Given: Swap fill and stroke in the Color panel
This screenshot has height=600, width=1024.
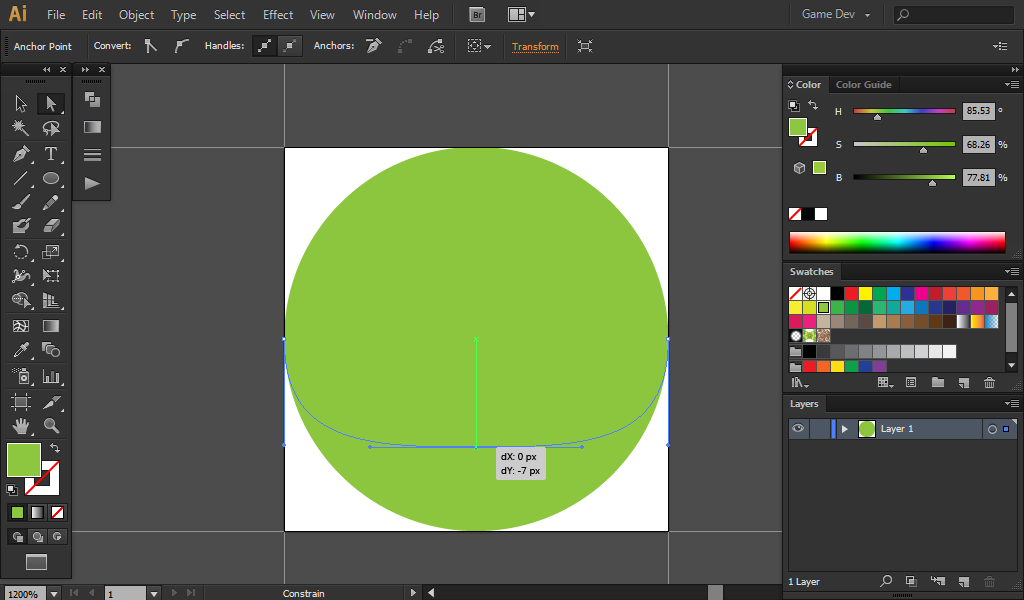Looking at the screenshot, I should click(813, 105).
